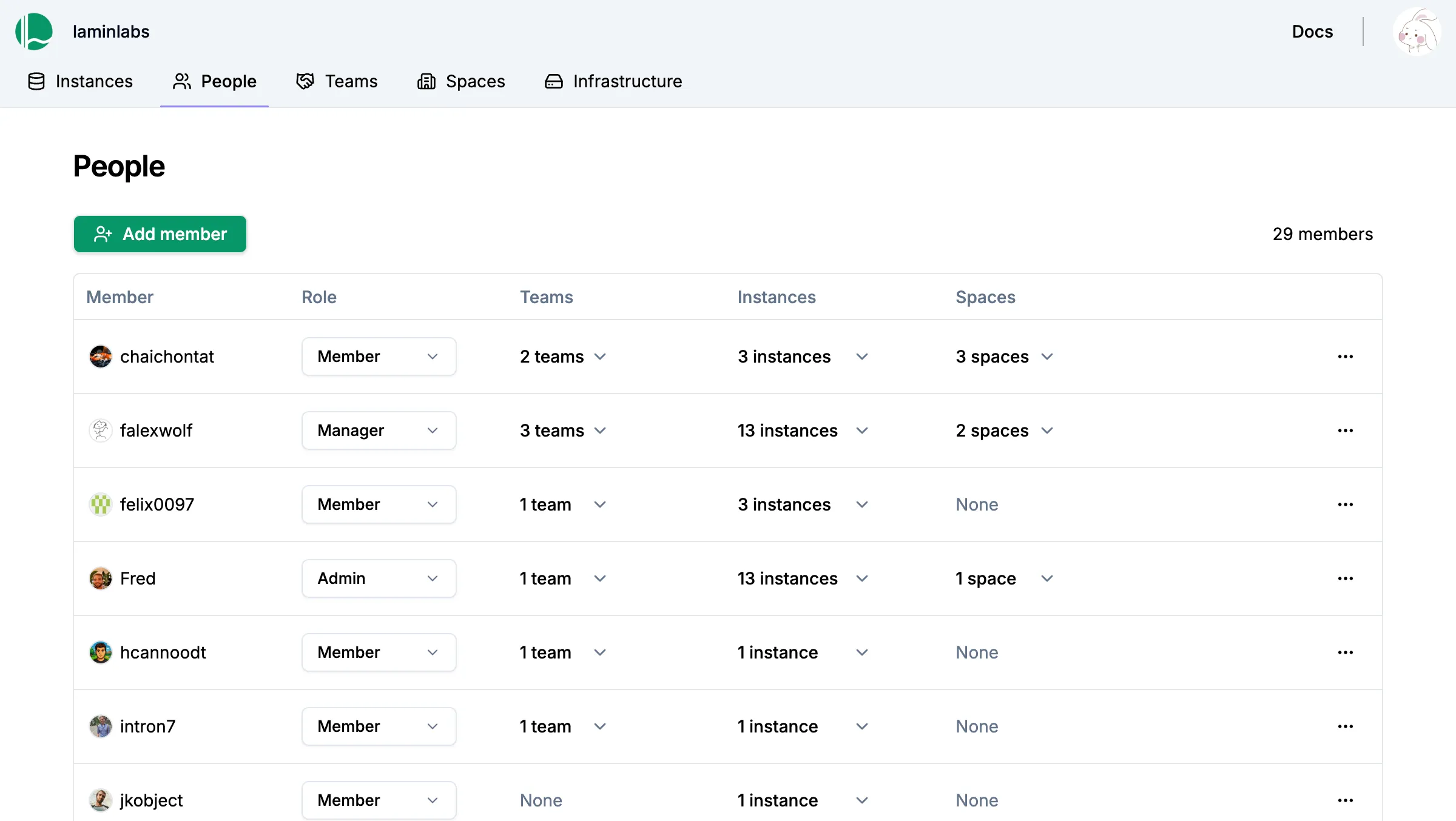Click Fred's profile avatar
Screen dimensions: 1456x821
(x=101, y=578)
